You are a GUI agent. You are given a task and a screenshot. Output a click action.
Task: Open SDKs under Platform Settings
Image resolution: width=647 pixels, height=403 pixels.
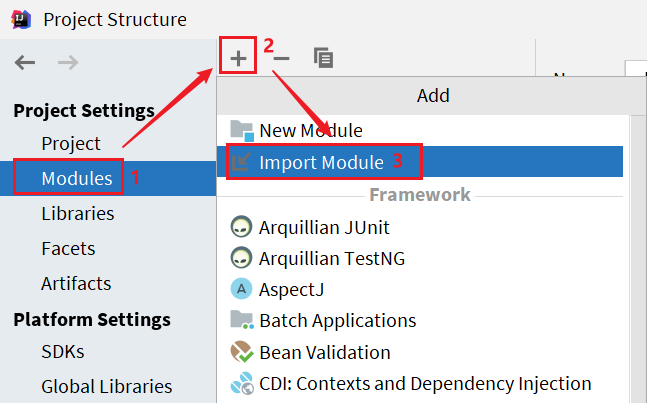tap(63, 351)
